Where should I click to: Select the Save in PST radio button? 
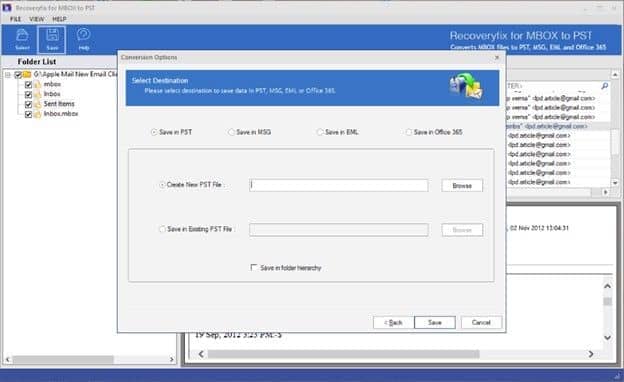tap(154, 132)
